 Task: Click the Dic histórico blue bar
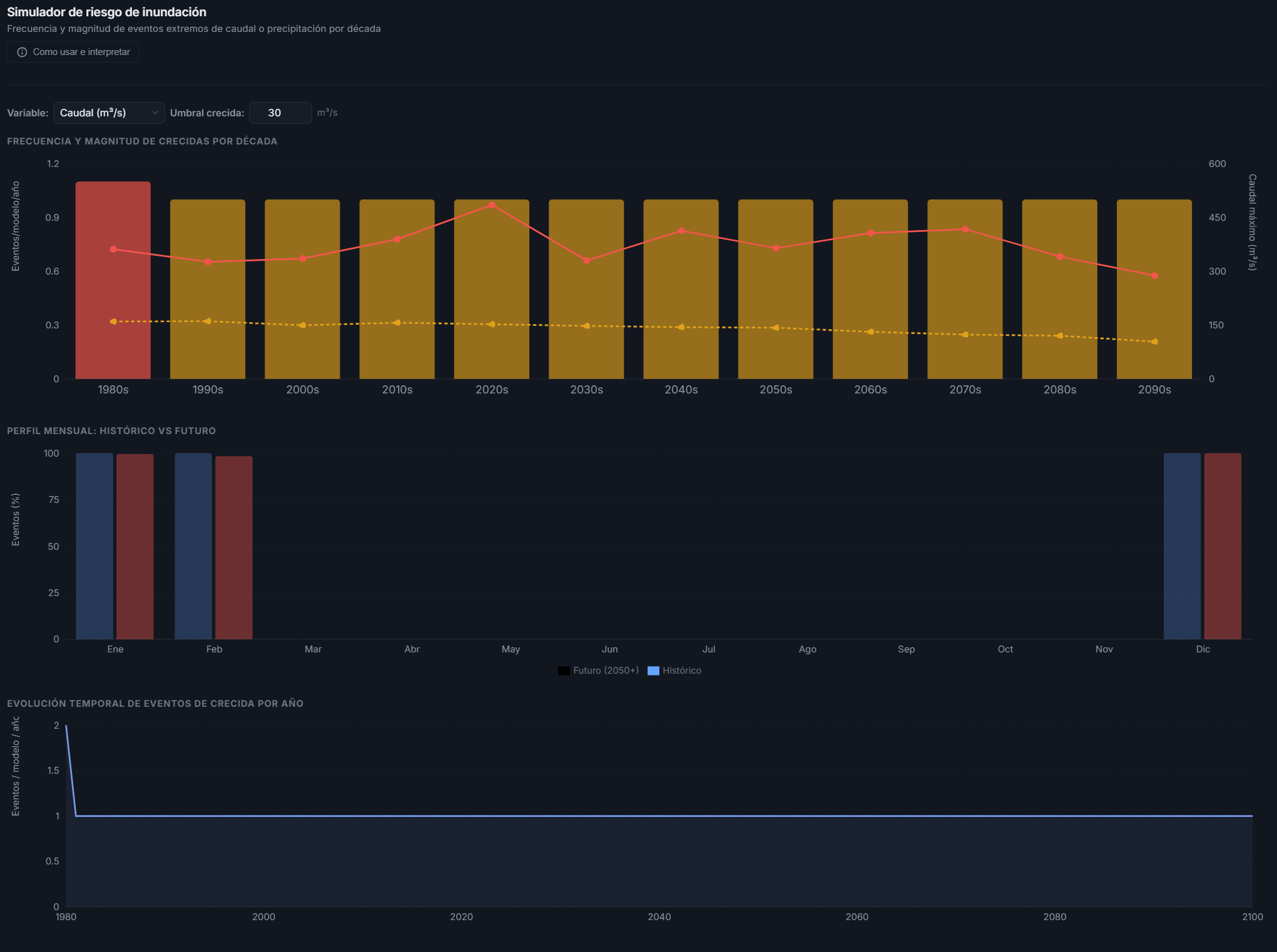(1182, 545)
